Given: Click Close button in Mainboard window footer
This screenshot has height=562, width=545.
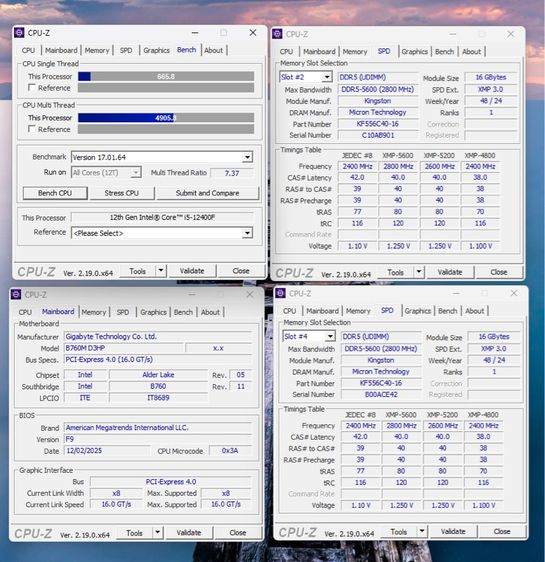Looking at the screenshot, I should (238, 533).
